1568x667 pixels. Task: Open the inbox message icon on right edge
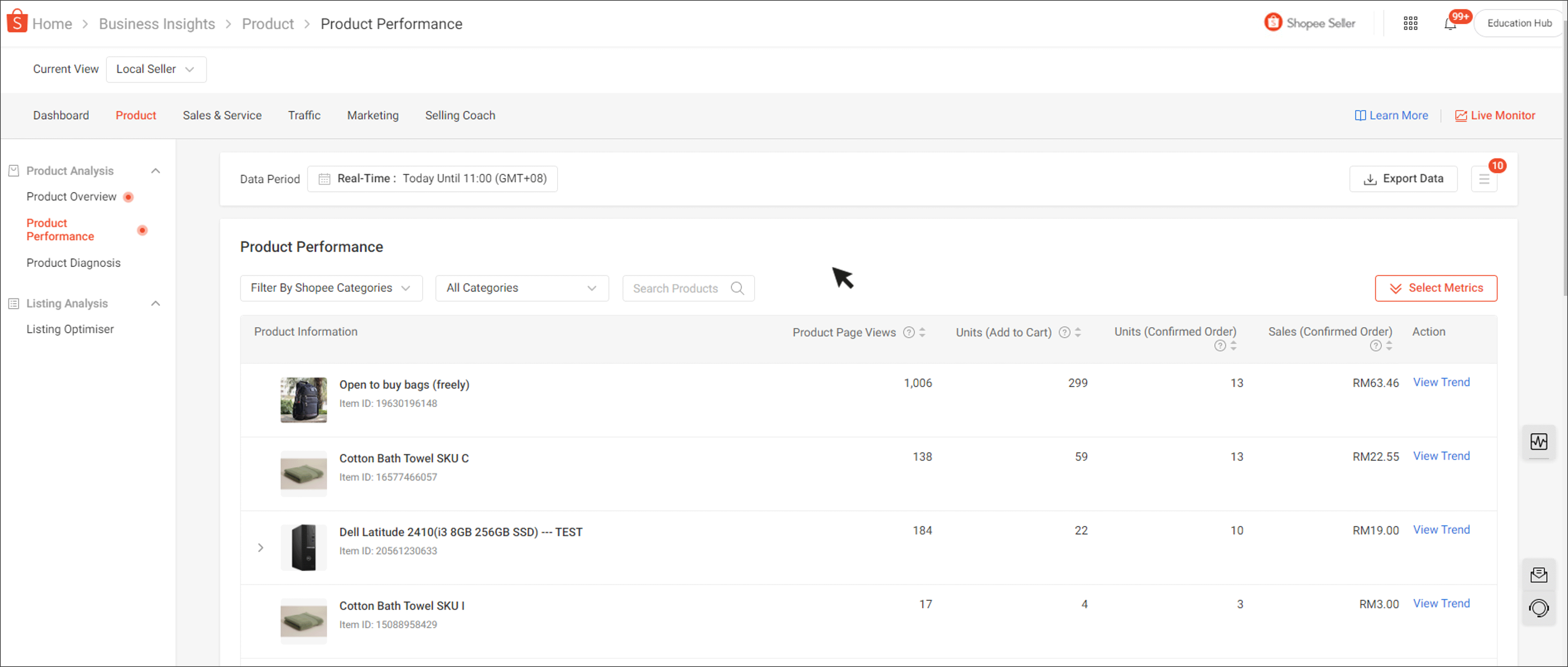point(1539,574)
